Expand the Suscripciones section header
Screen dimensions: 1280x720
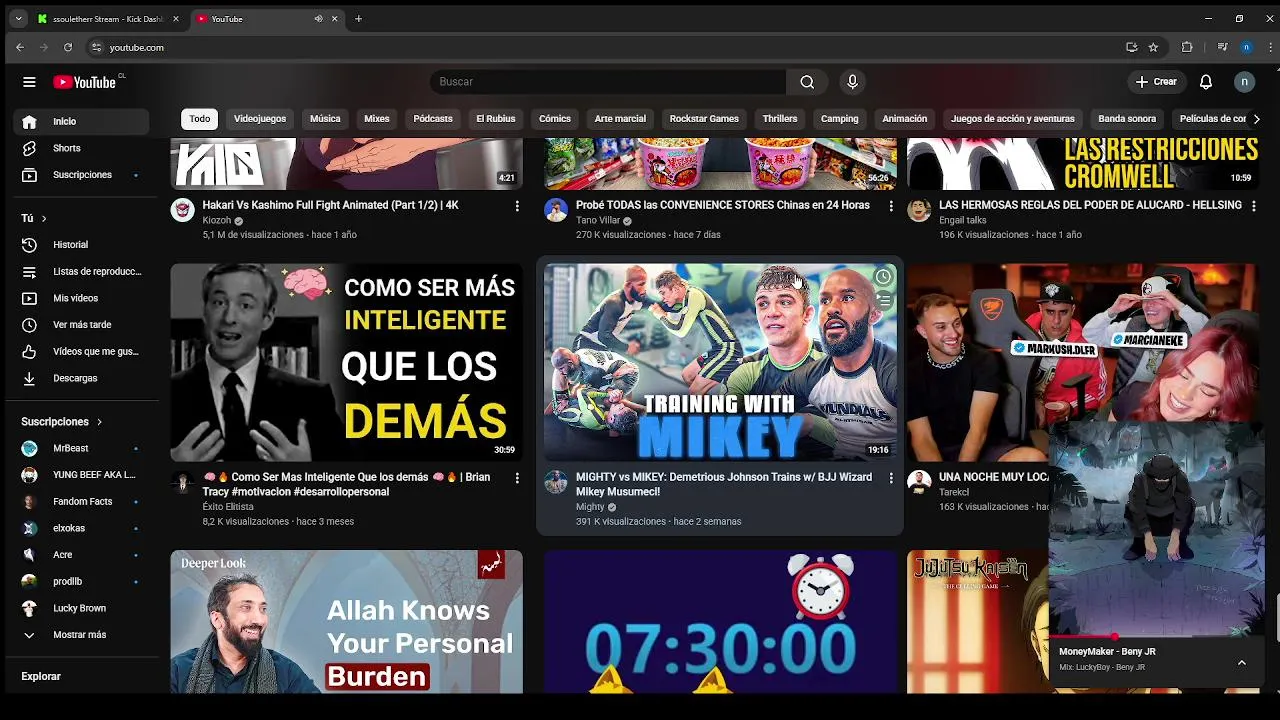click(x=62, y=422)
